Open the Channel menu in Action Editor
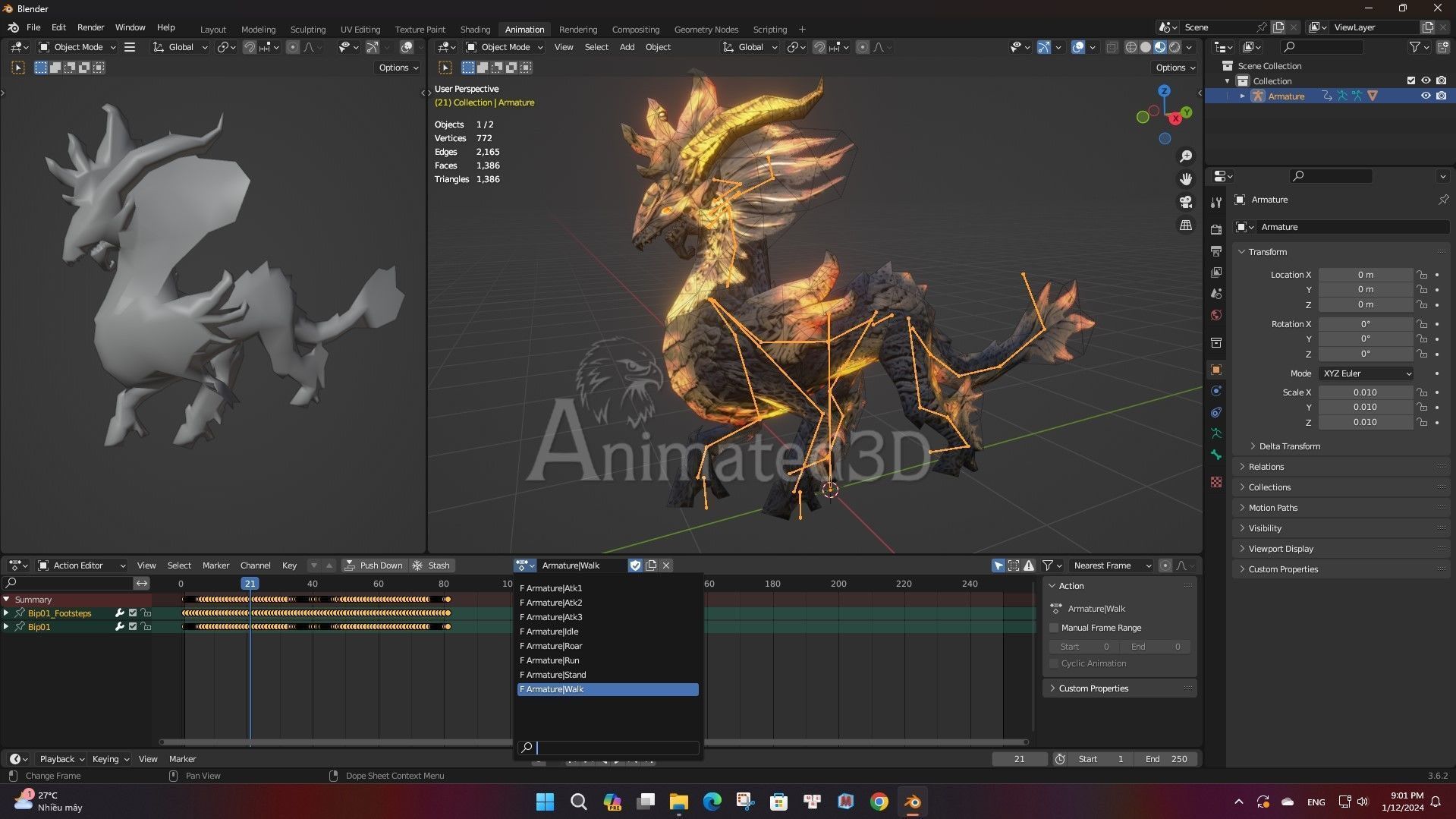This screenshot has width=1456, height=819. (x=255, y=565)
